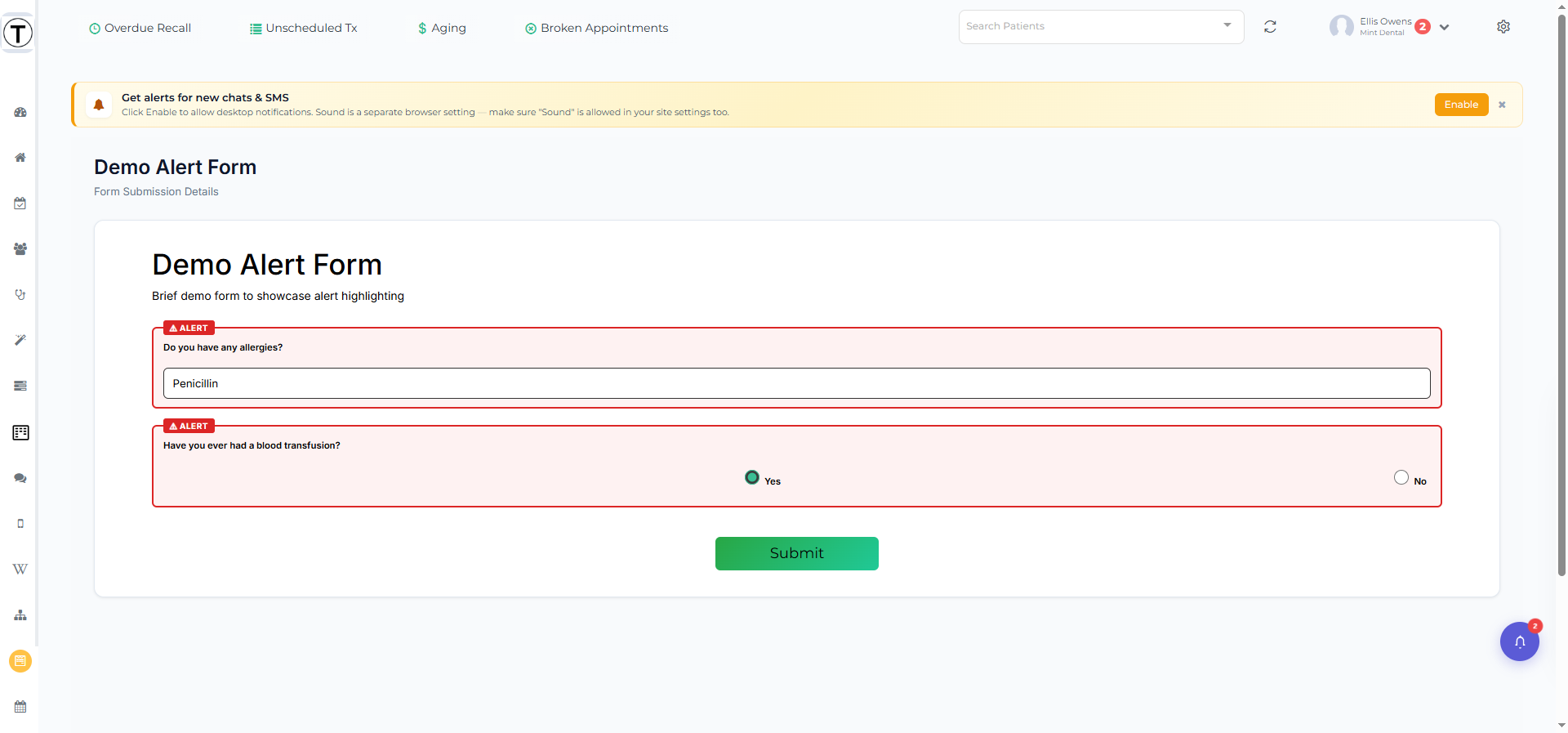Click the allergies field containing Penicillin
The image size is (1568, 733).
point(797,383)
